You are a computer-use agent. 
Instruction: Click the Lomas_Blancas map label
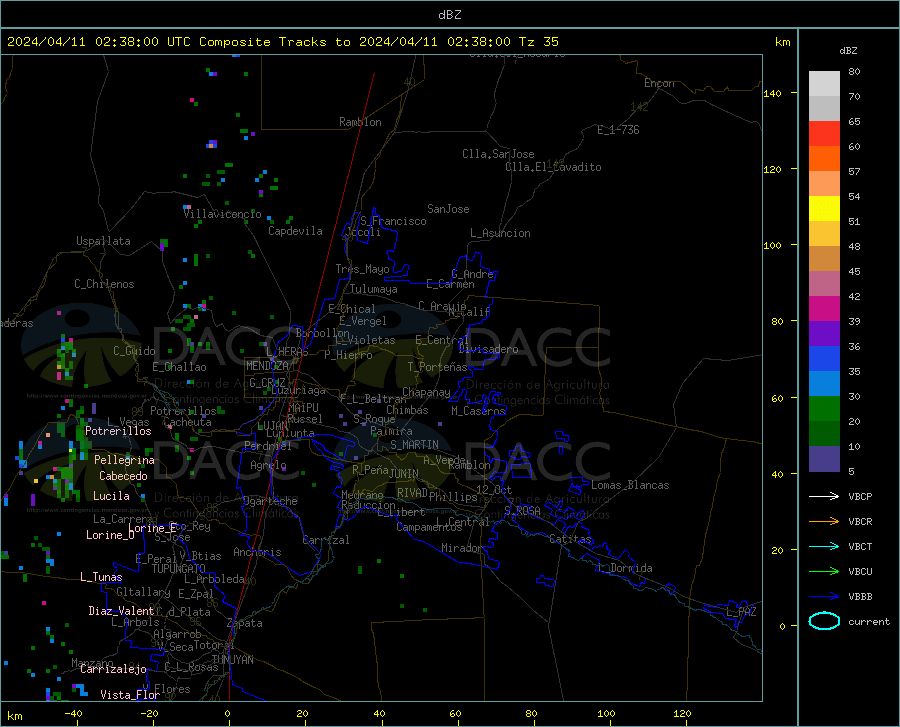point(630,485)
